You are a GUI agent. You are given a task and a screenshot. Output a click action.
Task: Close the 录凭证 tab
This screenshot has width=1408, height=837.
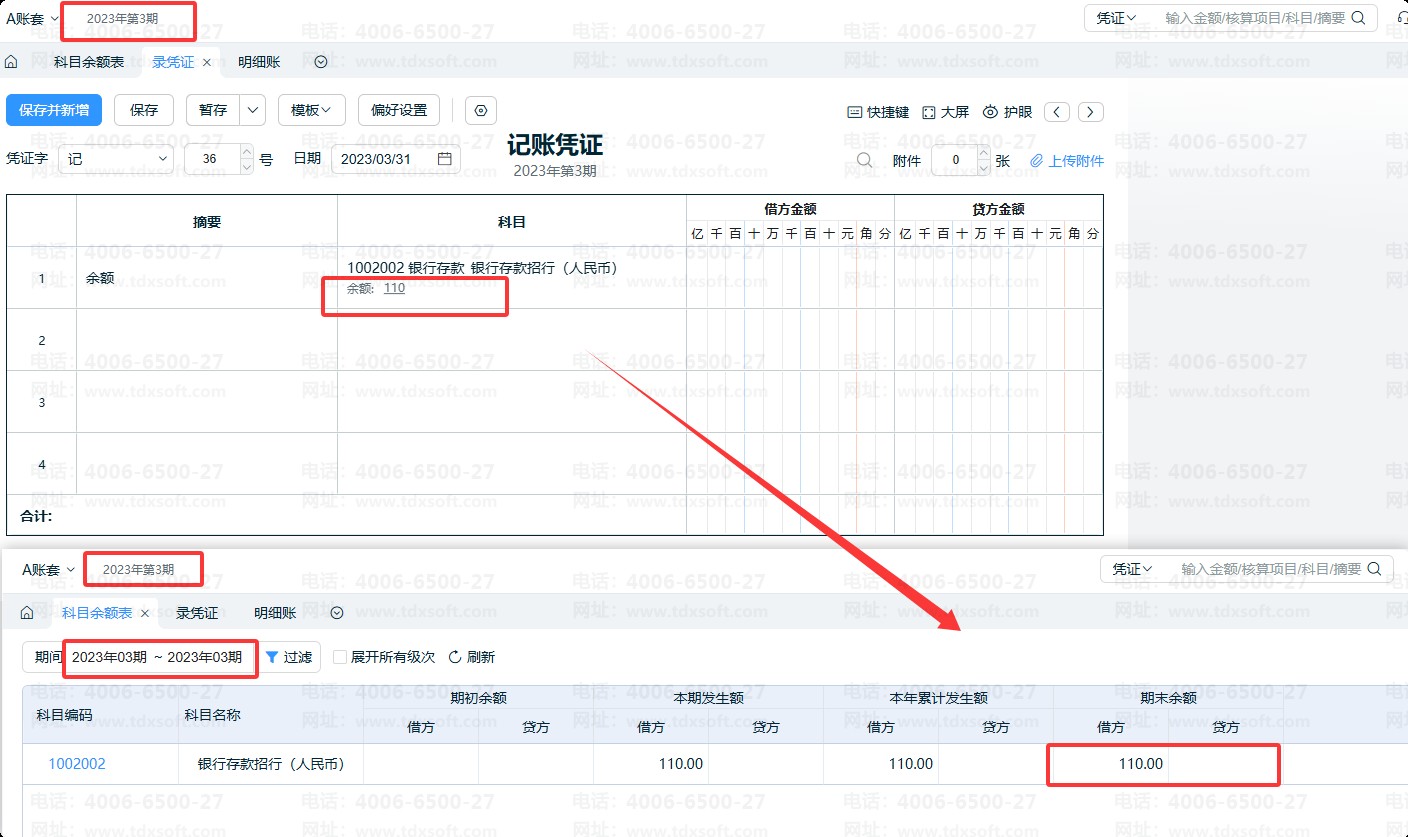pos(207,62)
